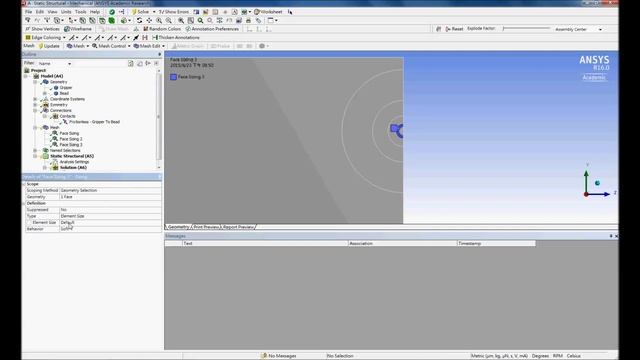Select Geometry node in outline tree

click(58, 82)
